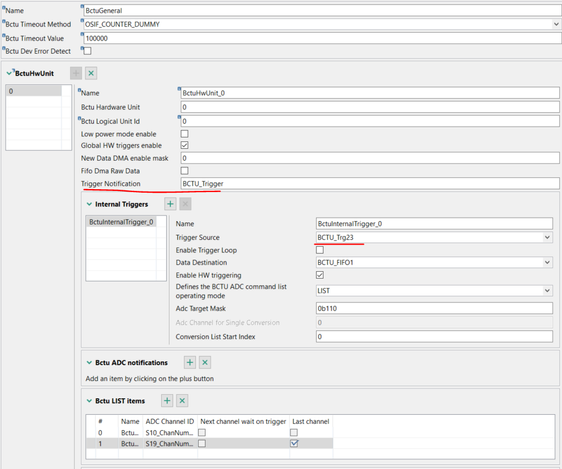Click the grayed plus icon beside BctuHwUnit
Viewport: 562px width, 469px height.
point(76,73)
